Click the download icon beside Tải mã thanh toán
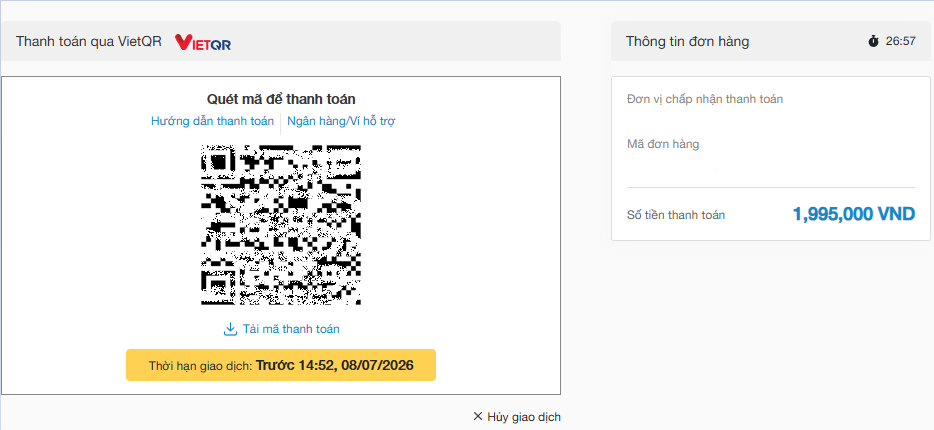934x430 pixels. pyautogui.click(x=230, y=329)
